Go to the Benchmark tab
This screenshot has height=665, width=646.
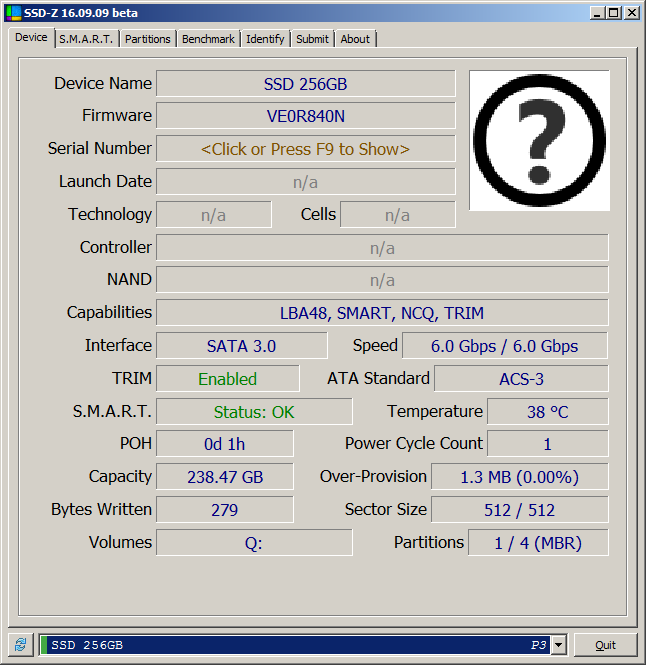208,39
